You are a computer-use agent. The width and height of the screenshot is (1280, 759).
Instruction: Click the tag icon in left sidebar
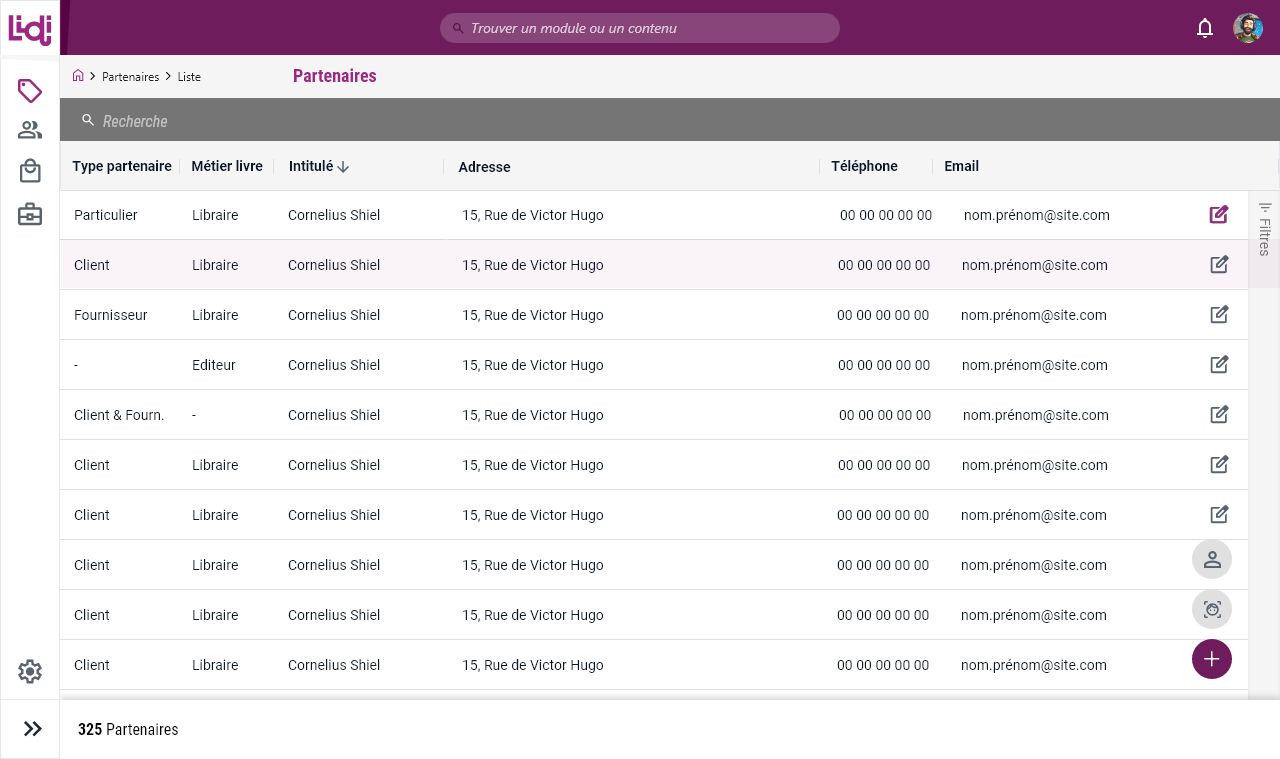pos(30,91)
